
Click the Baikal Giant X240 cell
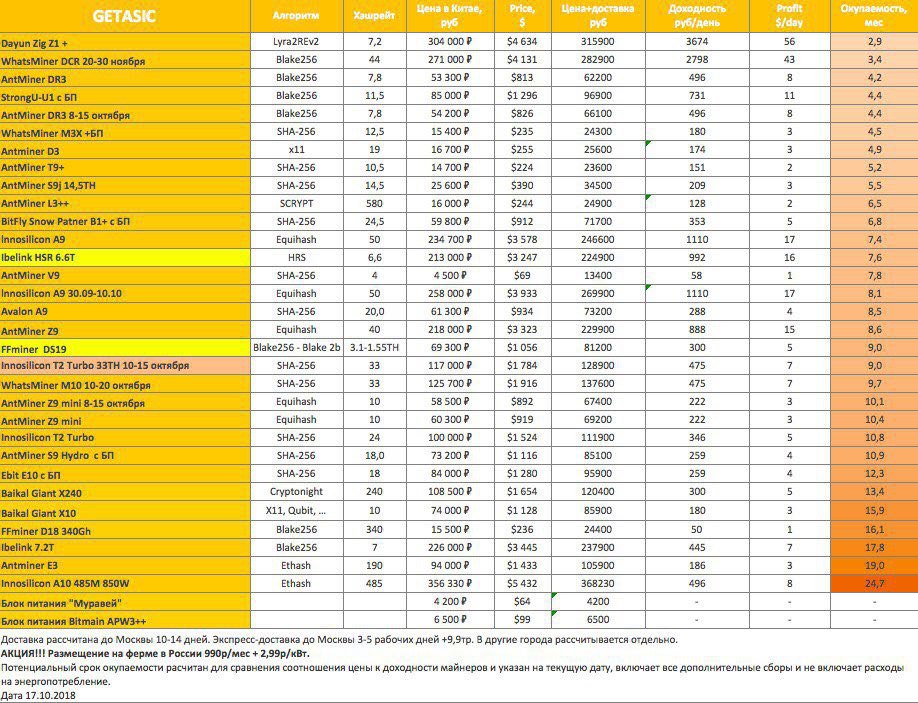coord(125,492)
